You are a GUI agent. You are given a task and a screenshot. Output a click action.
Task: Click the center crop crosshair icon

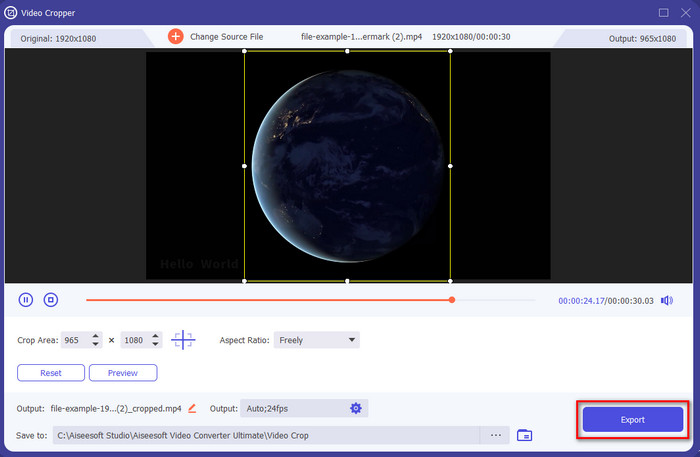(183, 340)
